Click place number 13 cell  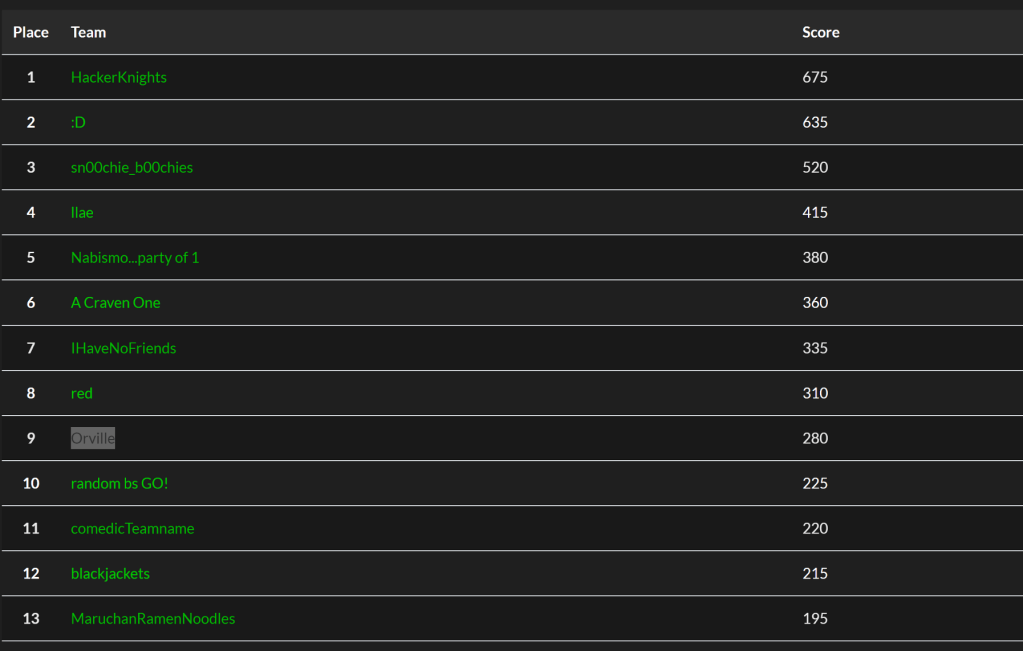tap(31, 618)
